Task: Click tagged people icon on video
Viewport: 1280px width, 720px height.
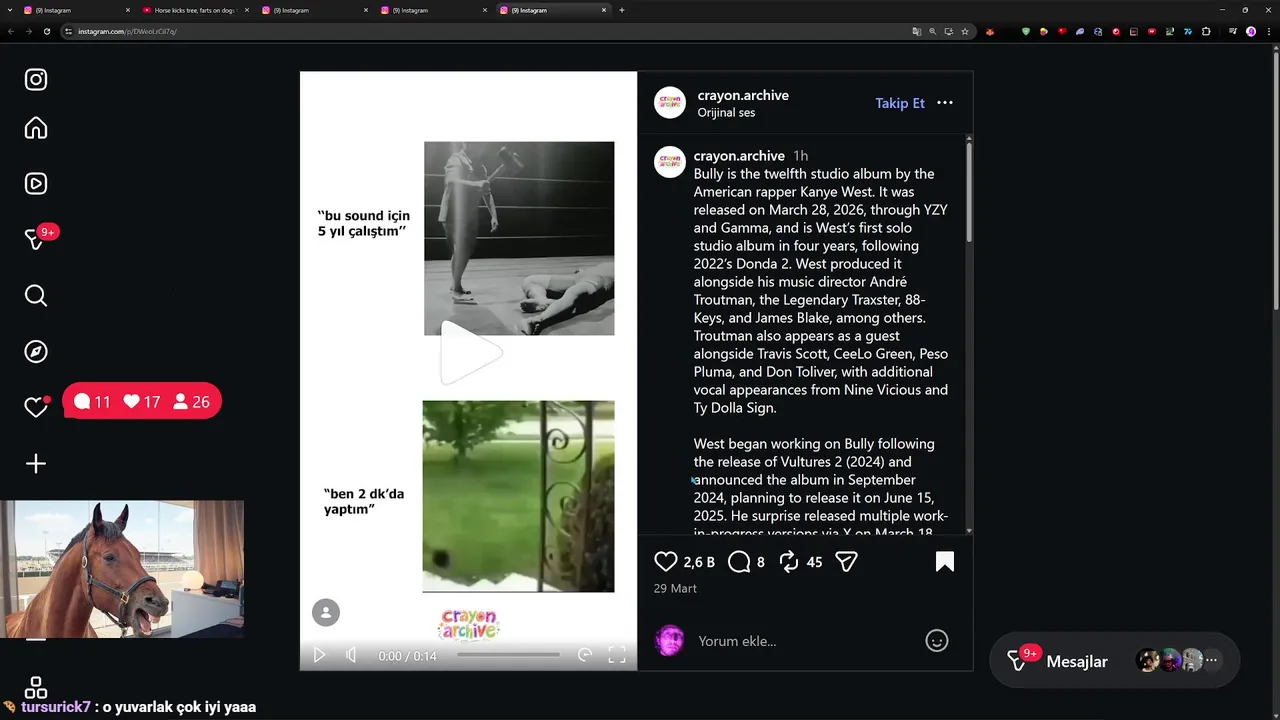Action: point(326,612)
